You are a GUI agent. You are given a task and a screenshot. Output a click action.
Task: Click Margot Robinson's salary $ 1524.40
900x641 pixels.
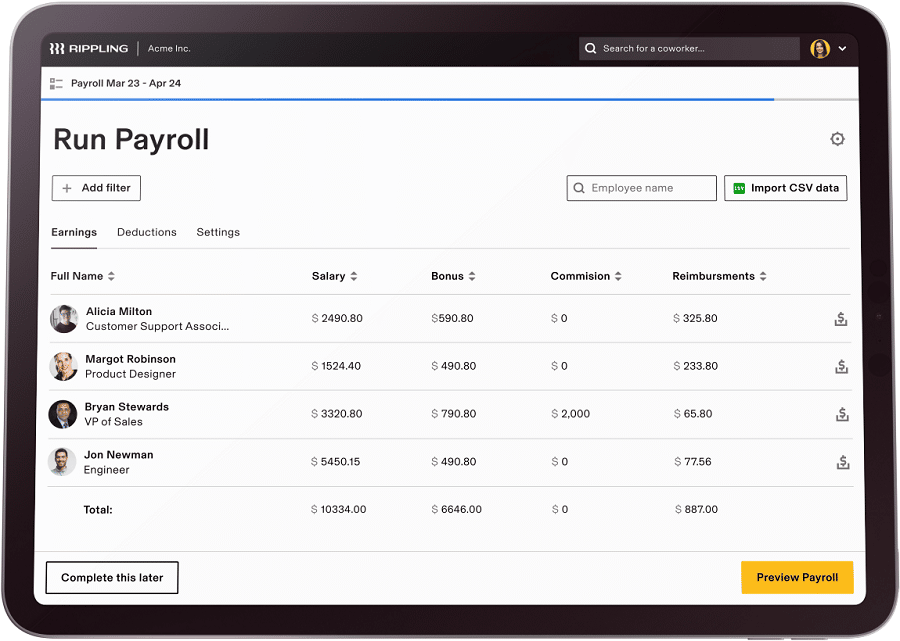tap(336, 366)
